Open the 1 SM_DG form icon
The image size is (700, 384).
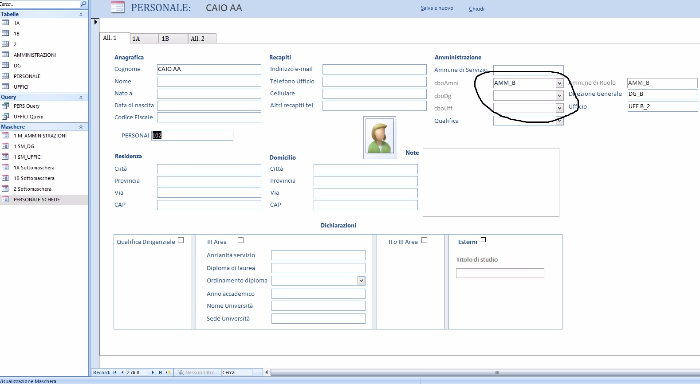tap(5, 146)
